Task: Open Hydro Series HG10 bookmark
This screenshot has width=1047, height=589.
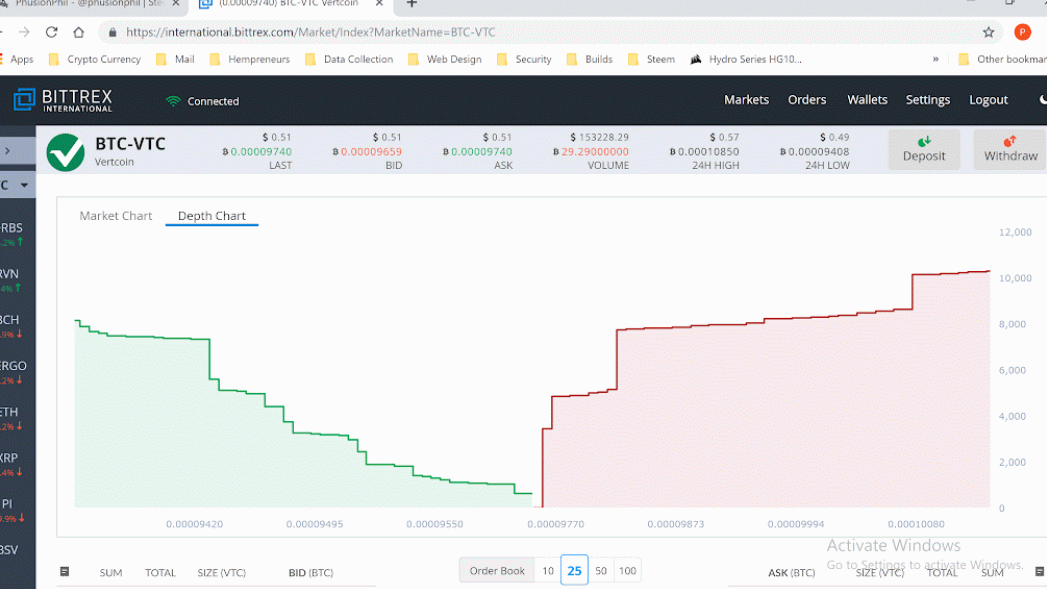Action: [x=746, y=59]
